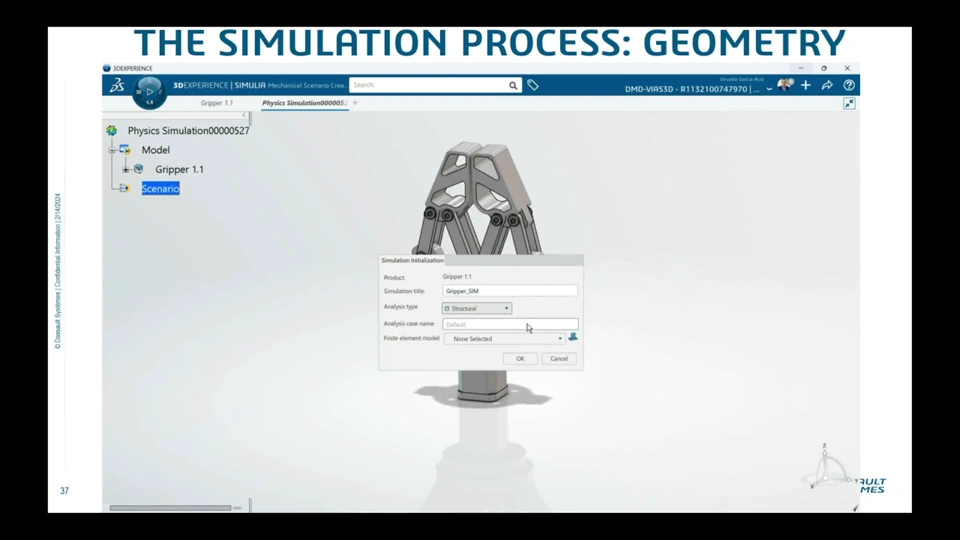
Task: Click the plus Add icon in top bar
Action: click(x=806, y=85)
